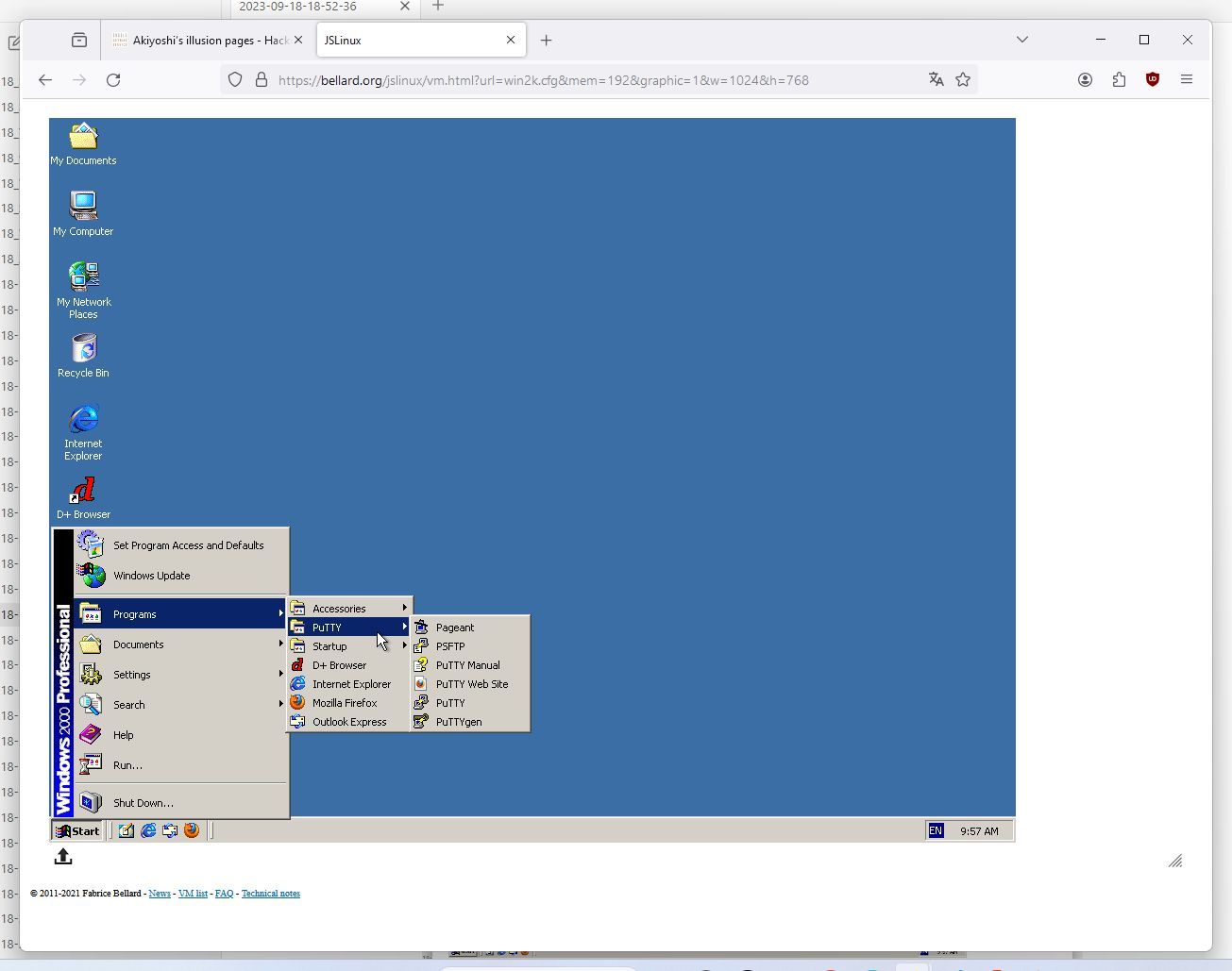
Task: Launch Outlook Express from Programs menu
Action: [x=349, y=722]
